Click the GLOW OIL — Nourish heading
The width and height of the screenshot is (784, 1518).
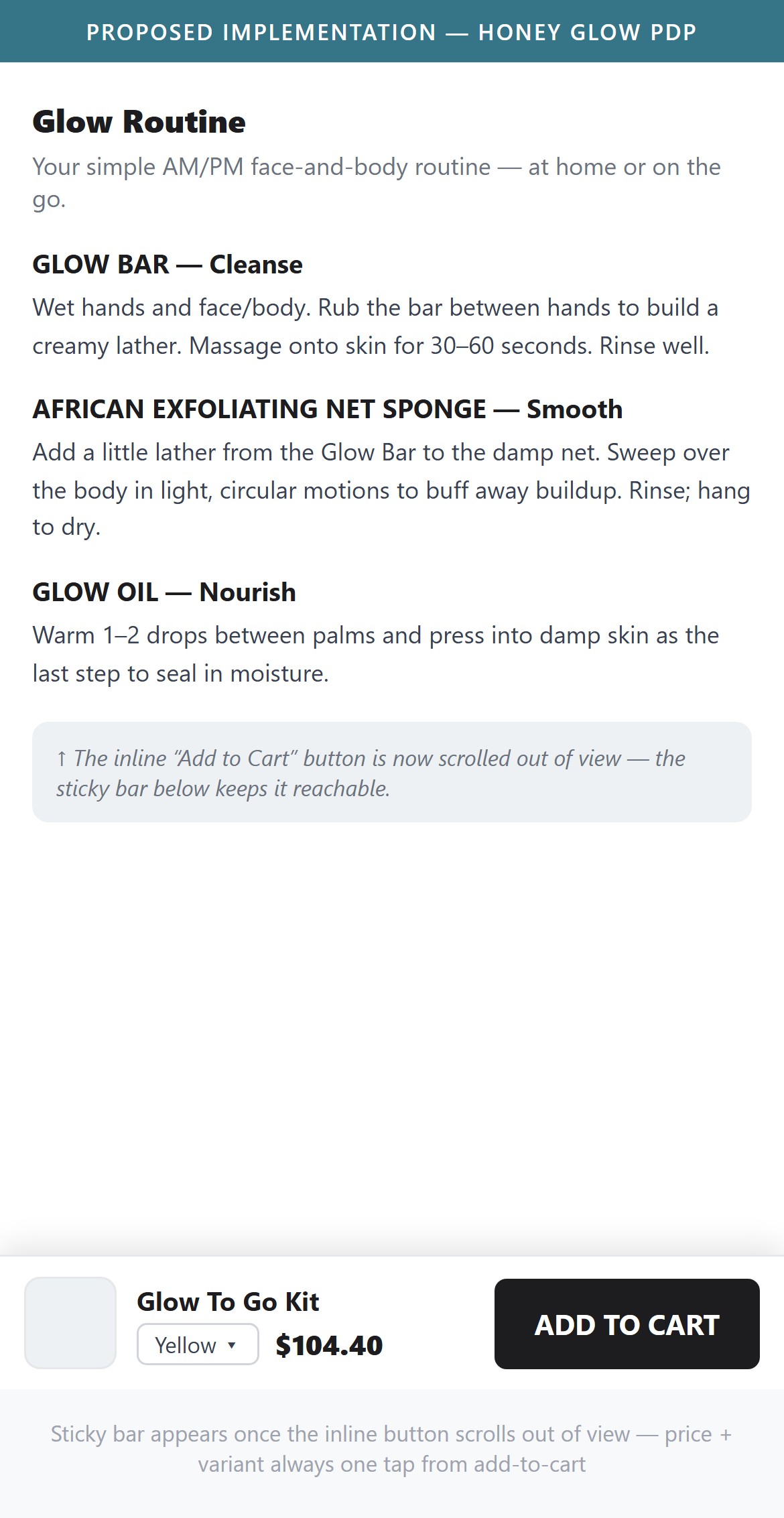click(164, 592)
